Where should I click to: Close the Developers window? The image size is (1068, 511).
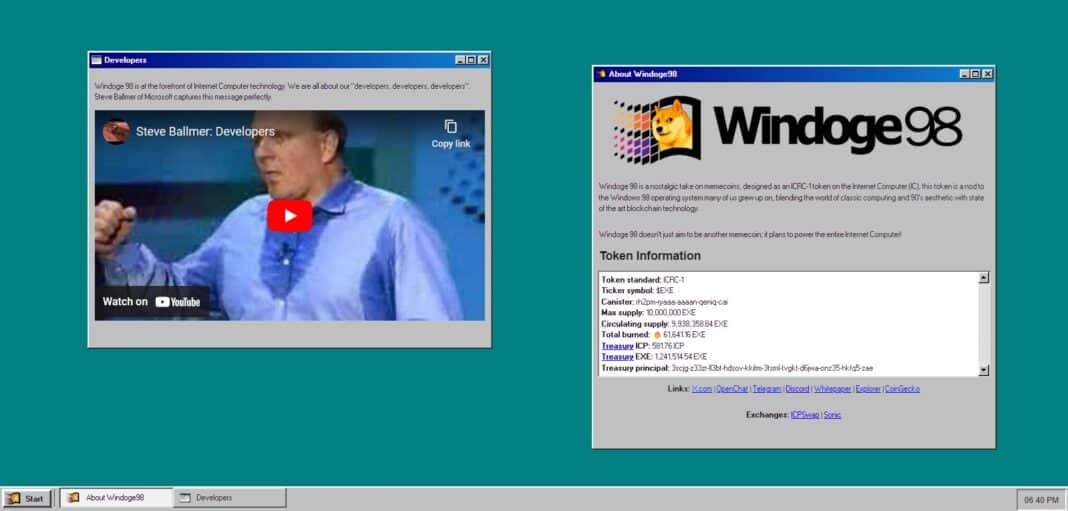(x=483, y=60)
